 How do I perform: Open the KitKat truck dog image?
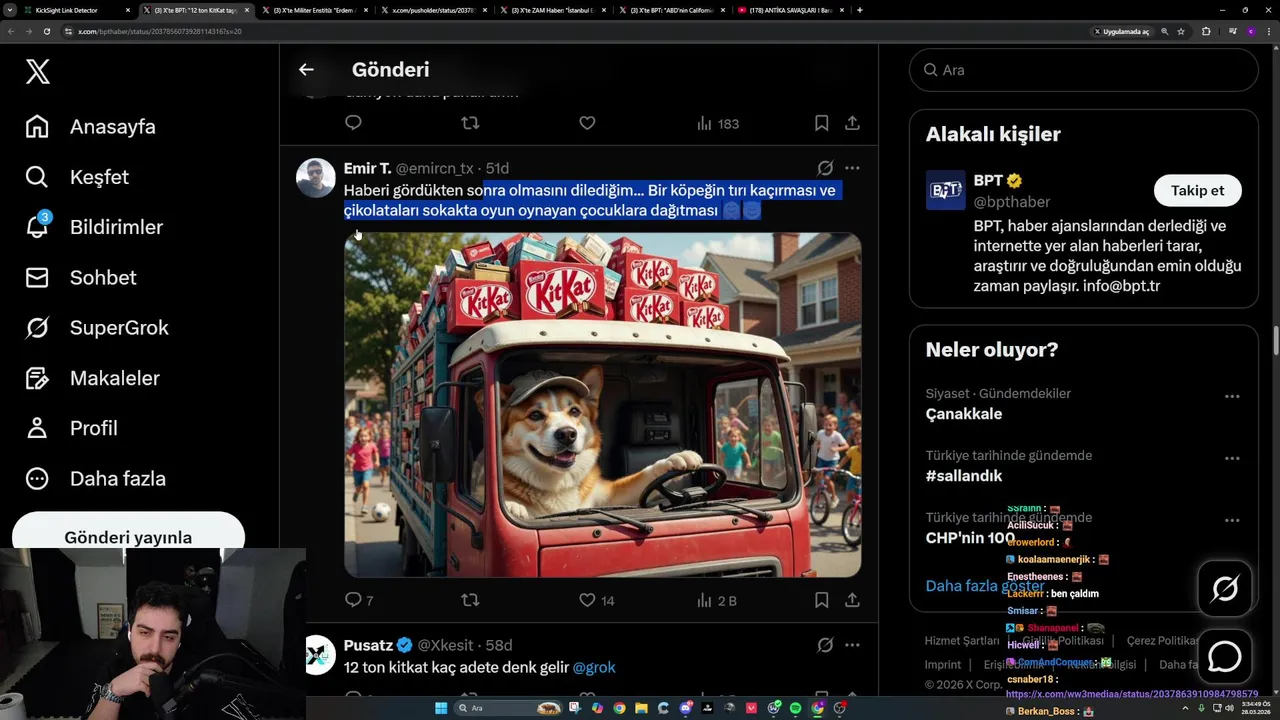point(602,405)
